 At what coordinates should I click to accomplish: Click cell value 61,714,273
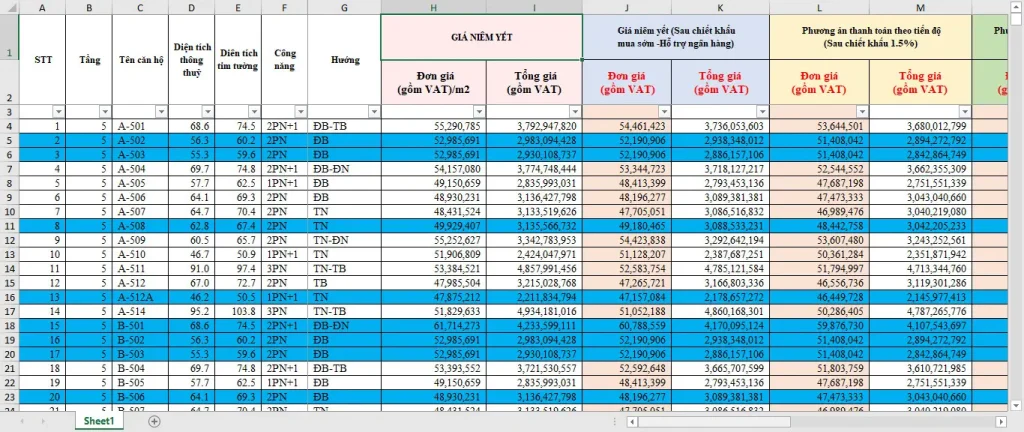434,327
